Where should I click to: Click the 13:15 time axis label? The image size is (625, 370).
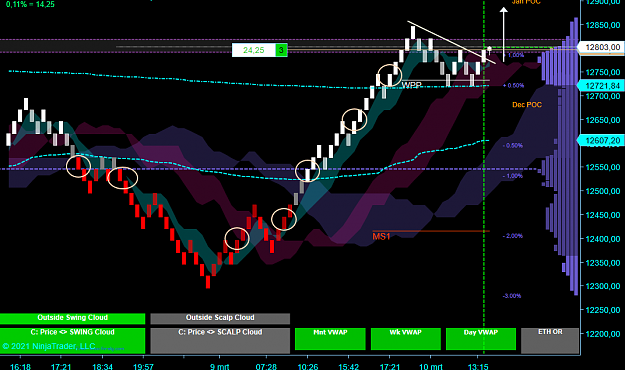pos(478,366)
